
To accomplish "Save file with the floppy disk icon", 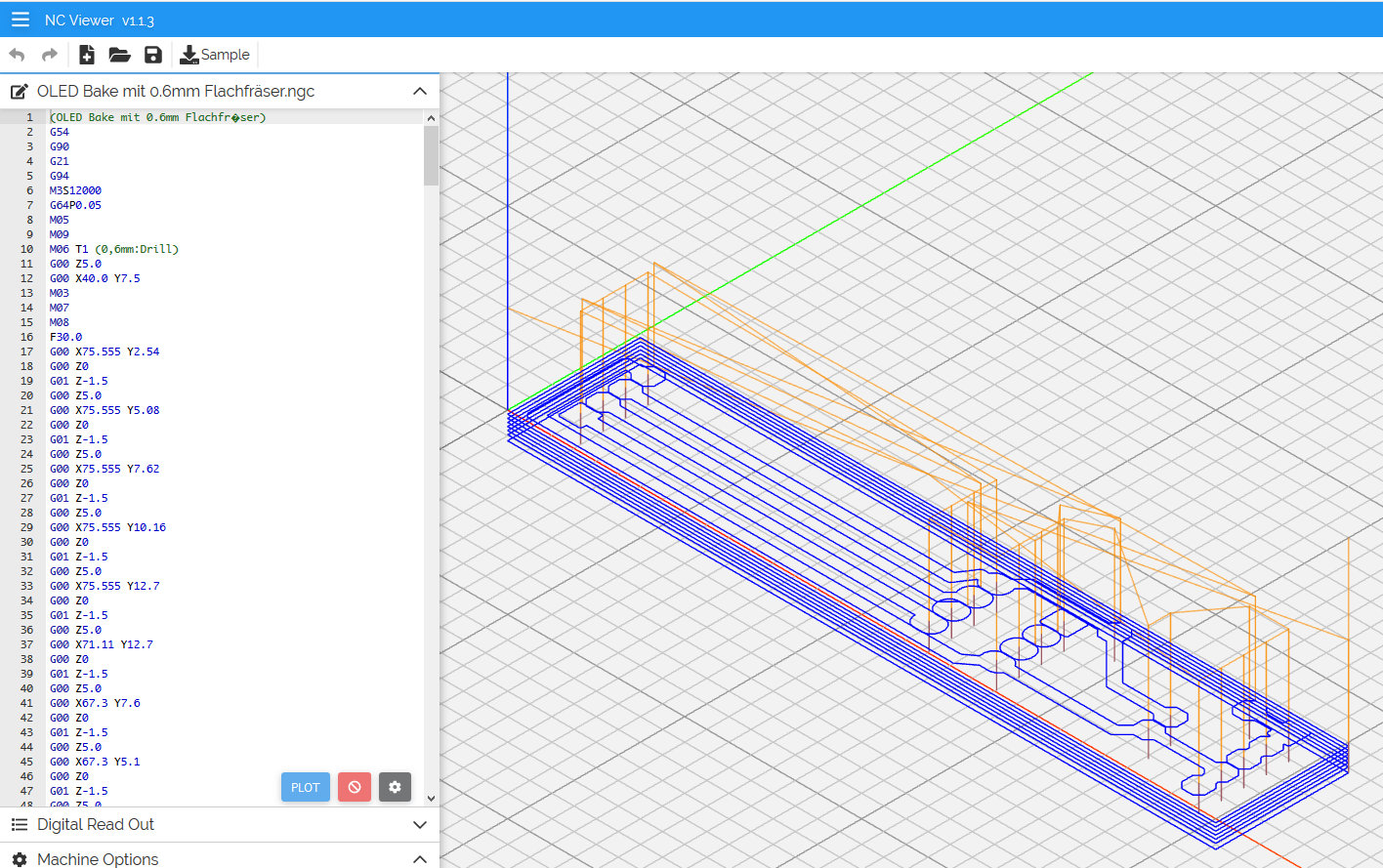I will pos(152,55).
